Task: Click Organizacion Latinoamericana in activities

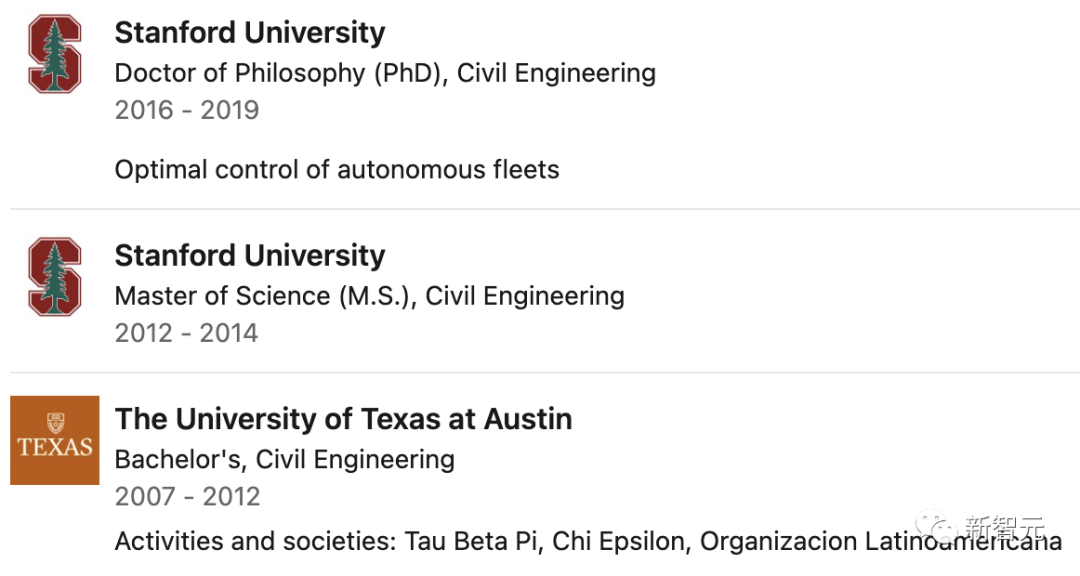Action: click(x=880, y=542)
